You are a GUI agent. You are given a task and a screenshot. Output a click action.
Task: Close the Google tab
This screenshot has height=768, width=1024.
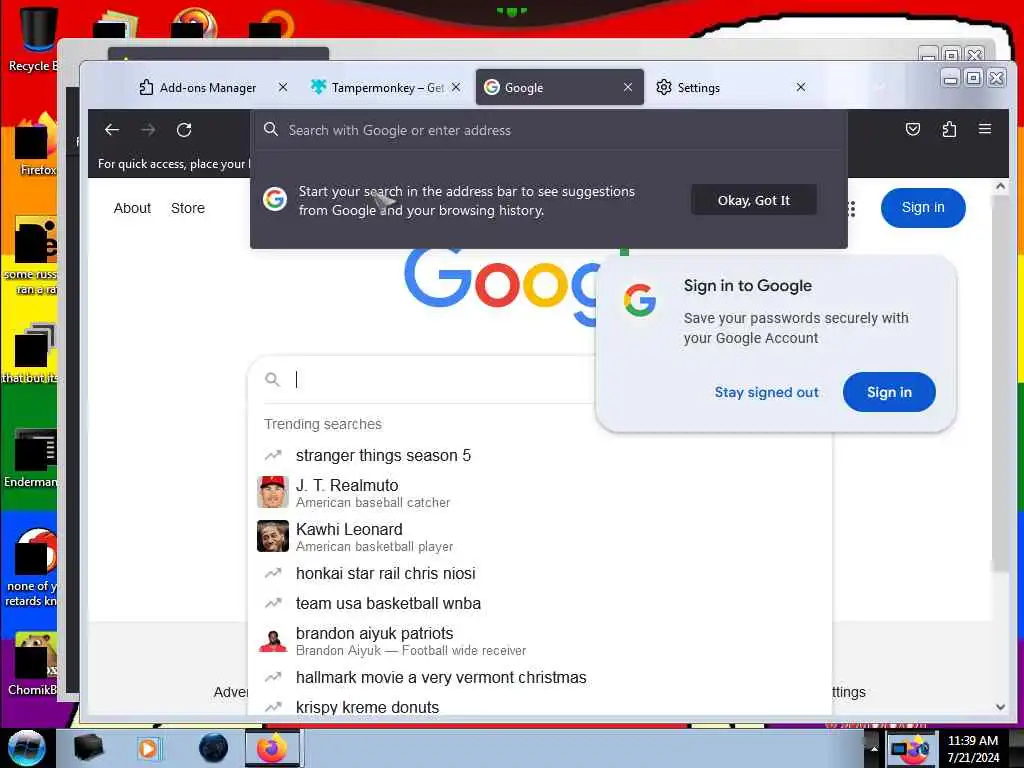(x=628, y=87)
